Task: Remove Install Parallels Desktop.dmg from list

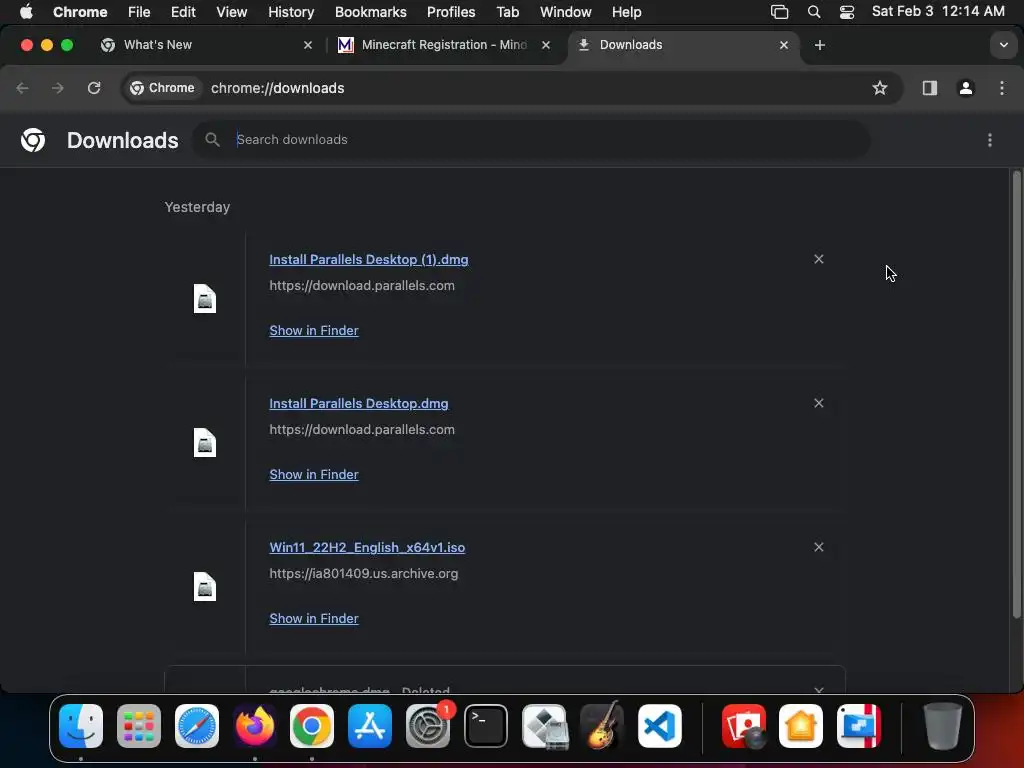Action: pyautogui.click(x=818, y=403)
